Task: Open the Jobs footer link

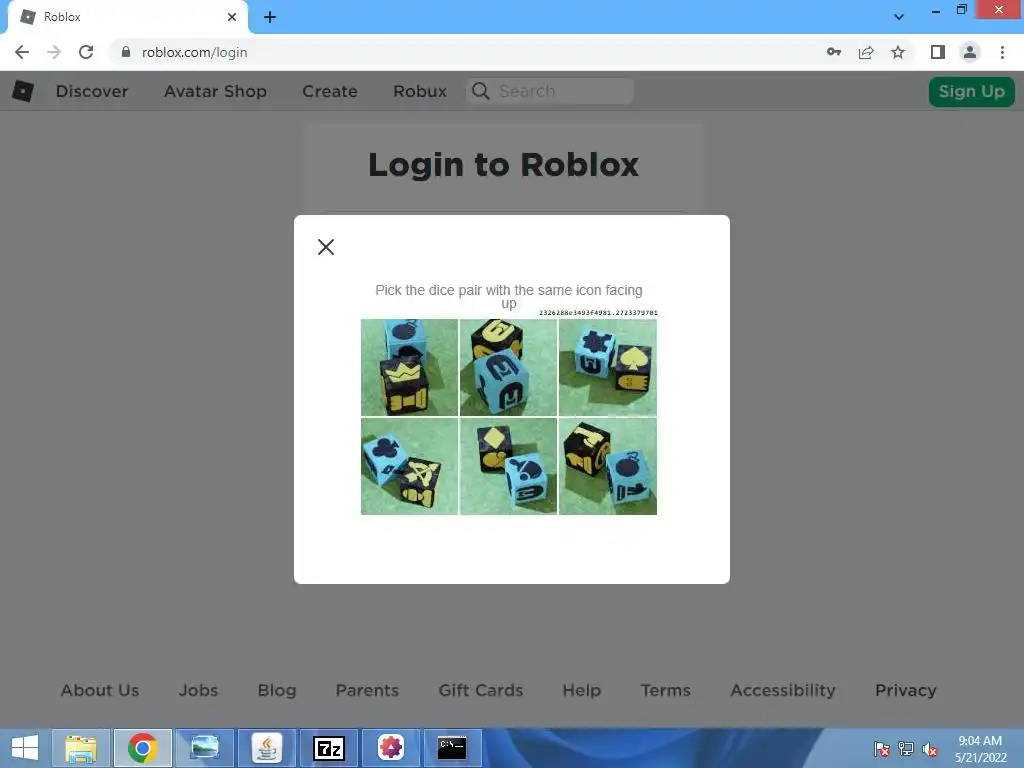Action: coord(199,690)
